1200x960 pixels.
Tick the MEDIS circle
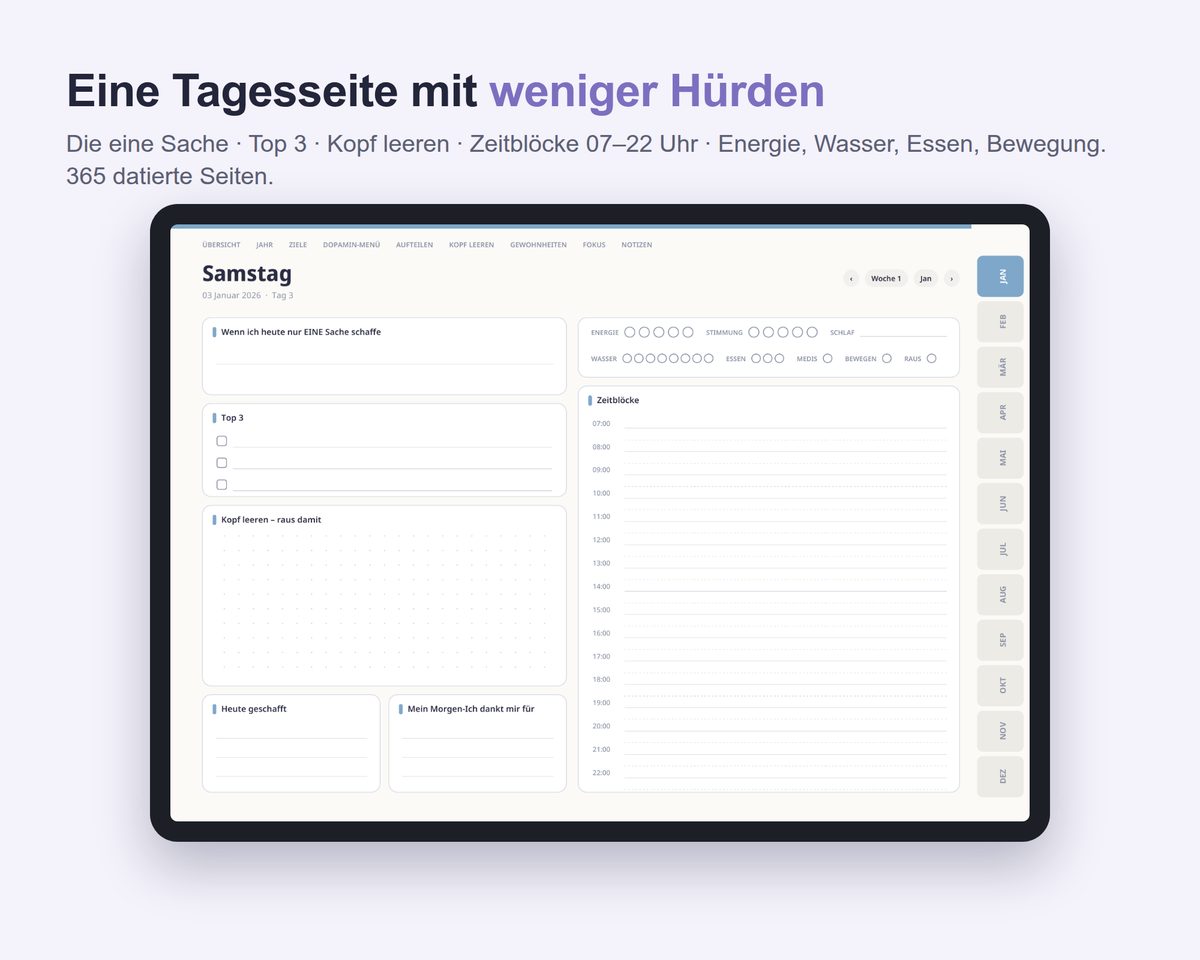[827, 358]
